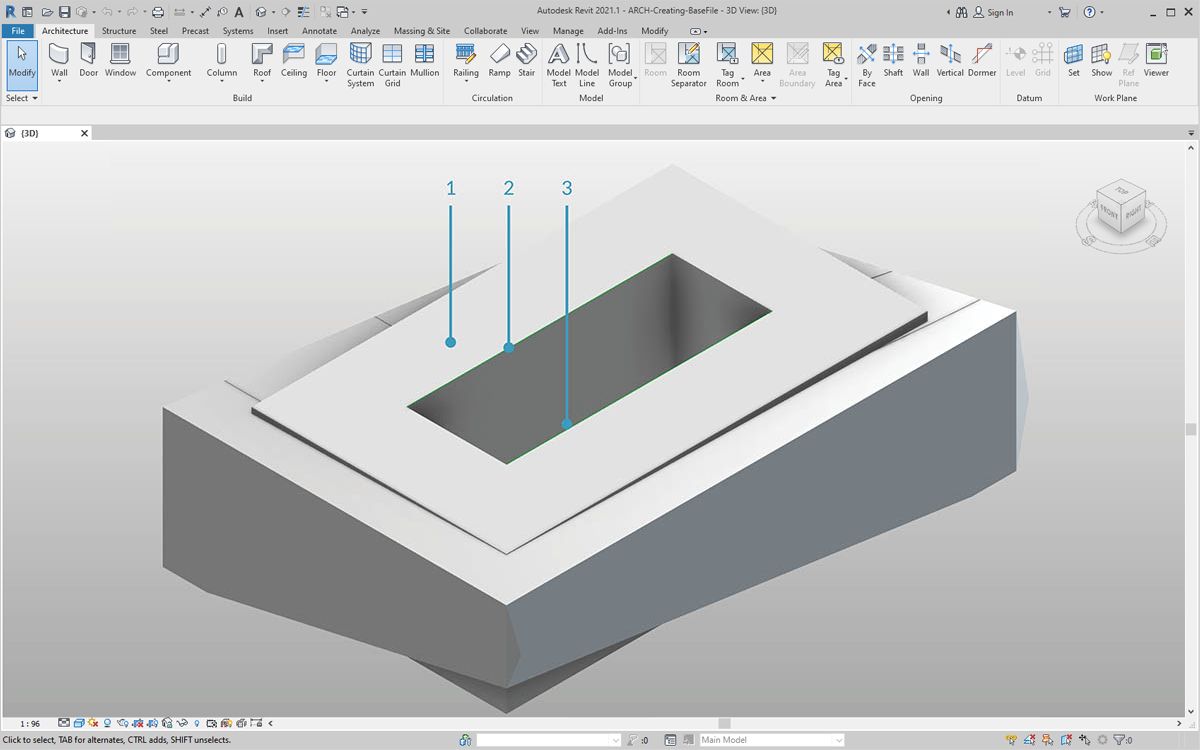
Task: Toggle the sun path display
Action: 91,723
